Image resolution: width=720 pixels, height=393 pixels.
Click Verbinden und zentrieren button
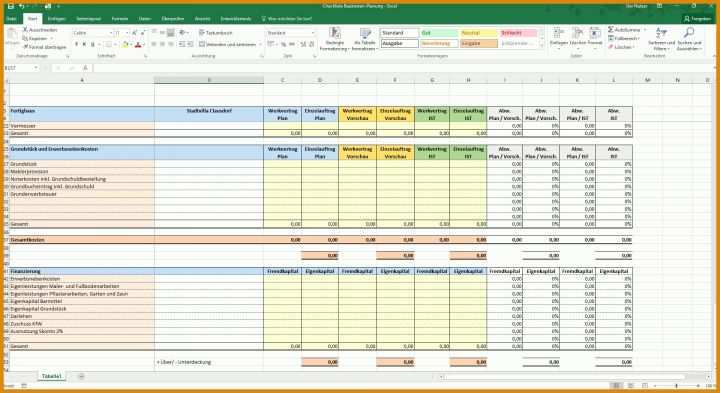point(230,45)
